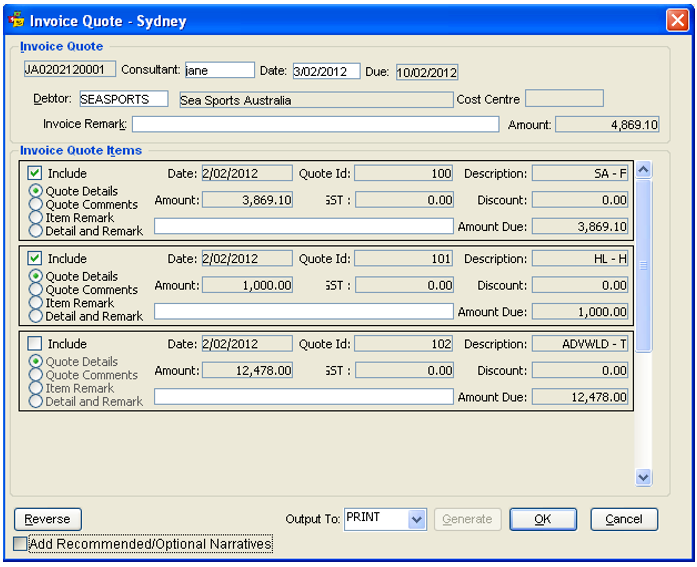Click the quote items scrollbar thumb
This screenshot has height=567, width=697.
pyautogui.click(x=643, y=265)
